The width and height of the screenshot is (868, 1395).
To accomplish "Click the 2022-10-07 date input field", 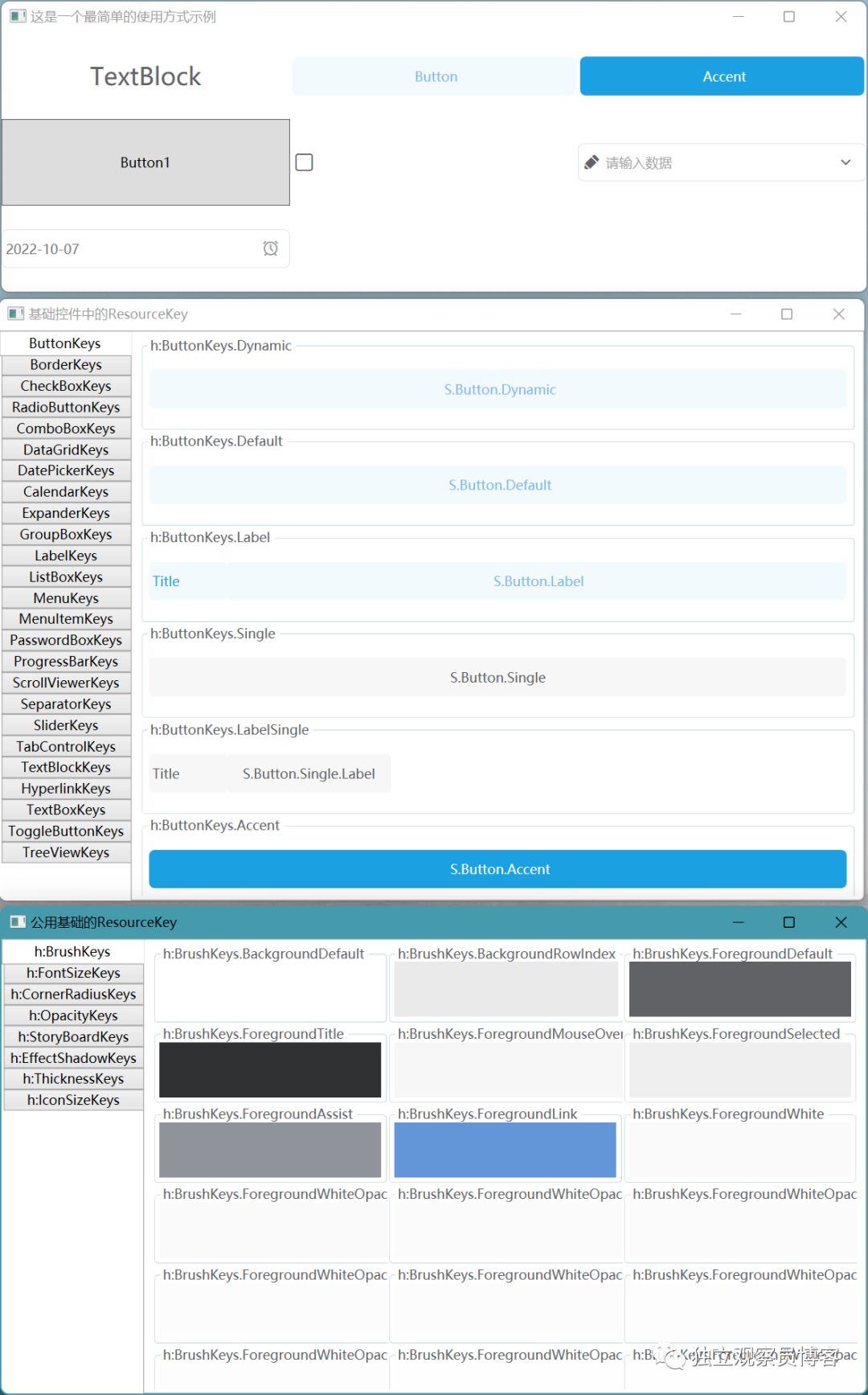I will [x=129, y=249].
